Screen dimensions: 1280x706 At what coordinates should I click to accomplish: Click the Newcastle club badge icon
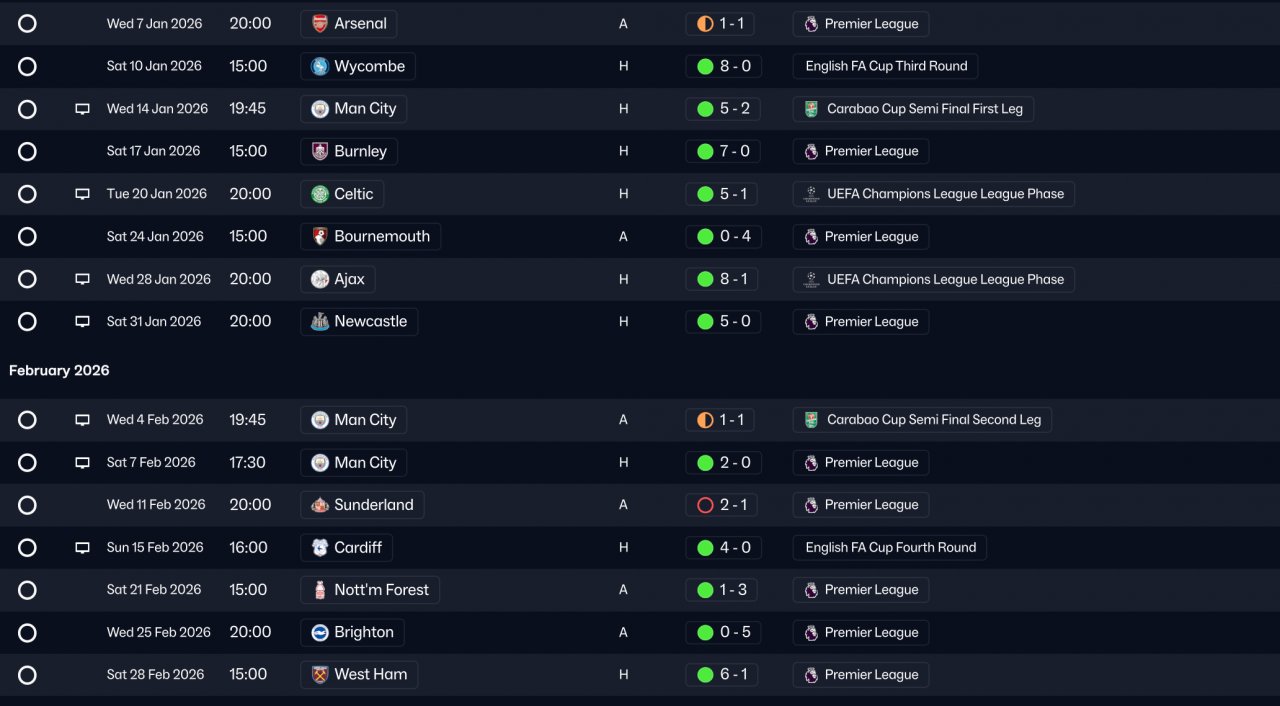pyautogui.click(x=320, y=322)
